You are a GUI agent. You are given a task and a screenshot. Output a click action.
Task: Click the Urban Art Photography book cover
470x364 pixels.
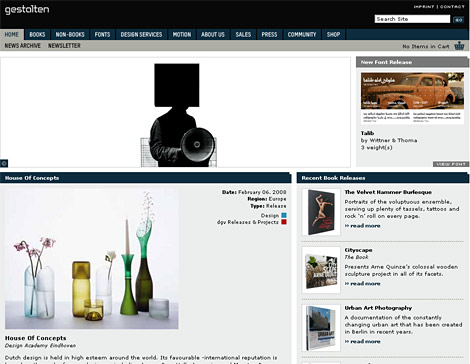pos(321,328)
